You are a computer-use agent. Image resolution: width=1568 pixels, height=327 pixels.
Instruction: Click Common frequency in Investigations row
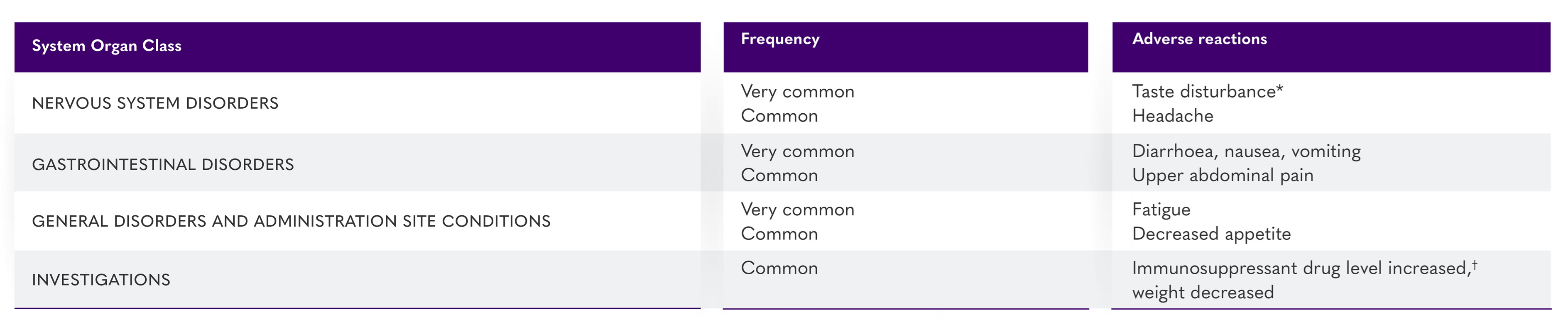779,268
